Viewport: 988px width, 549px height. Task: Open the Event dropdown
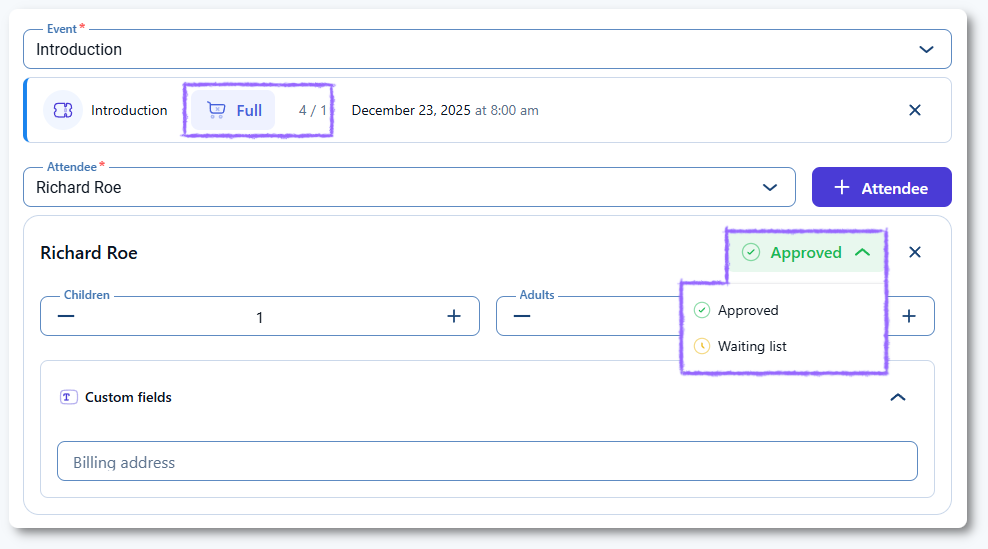[926, 49]
